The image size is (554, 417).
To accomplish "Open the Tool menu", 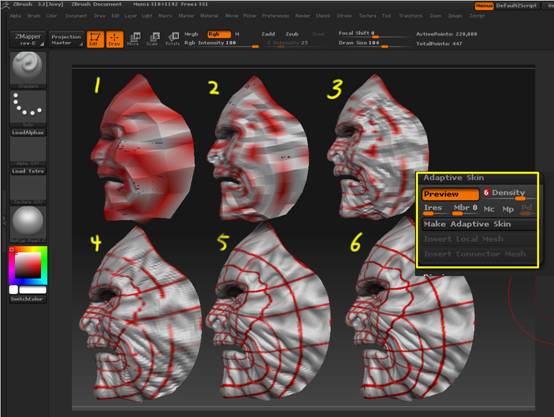I will 387,16.
